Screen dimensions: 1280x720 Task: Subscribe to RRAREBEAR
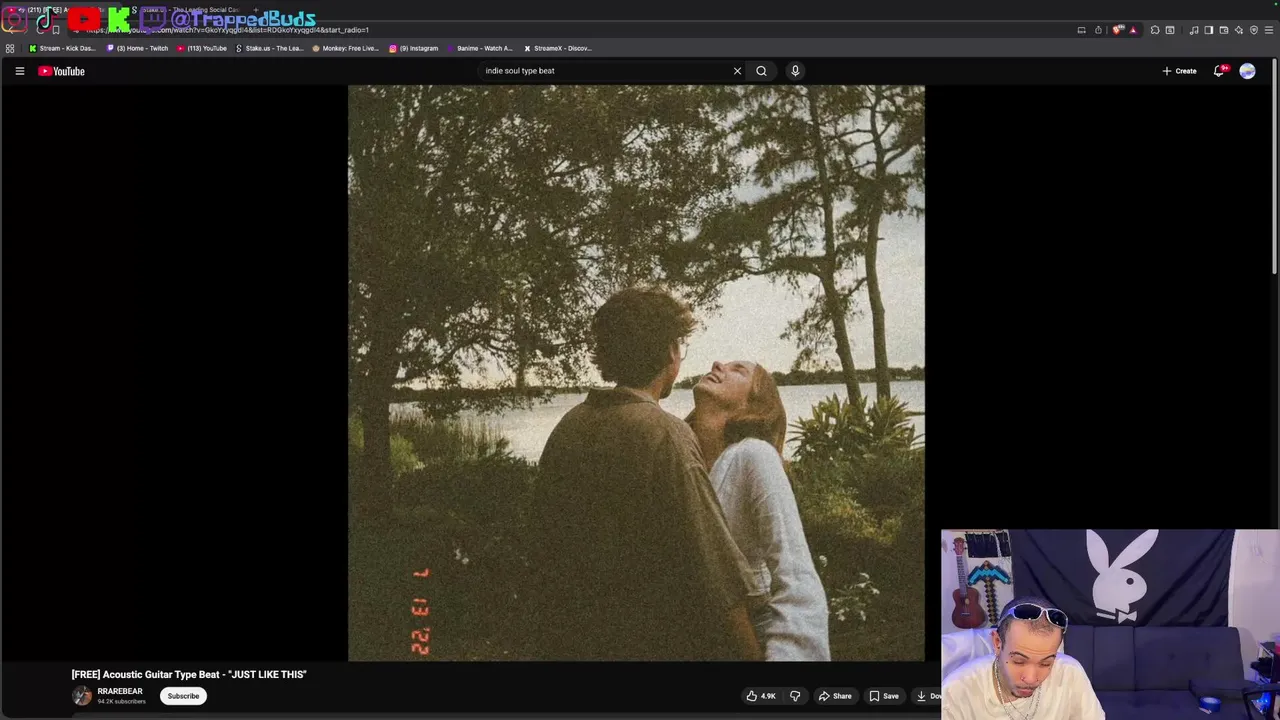183,696
